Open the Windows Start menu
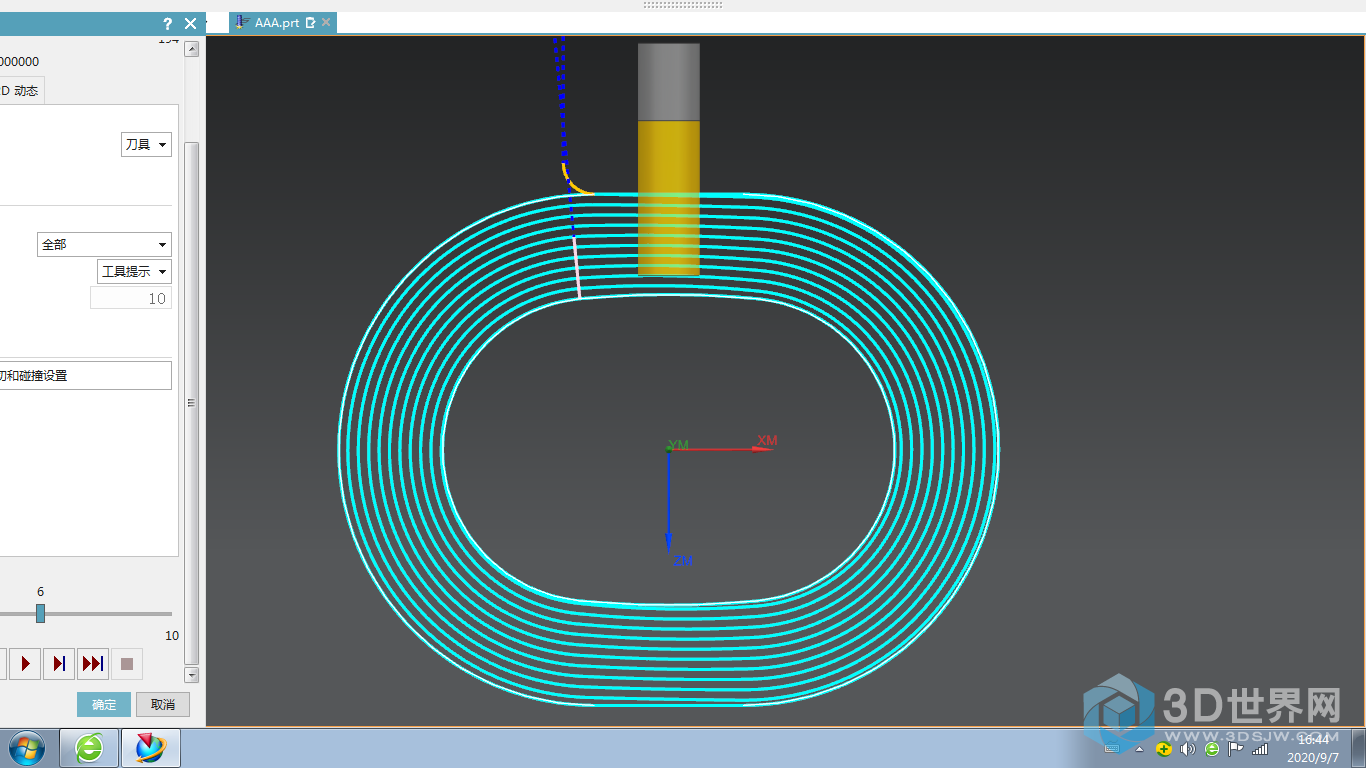Screen dimensions: 1366x768 (27, 747)
